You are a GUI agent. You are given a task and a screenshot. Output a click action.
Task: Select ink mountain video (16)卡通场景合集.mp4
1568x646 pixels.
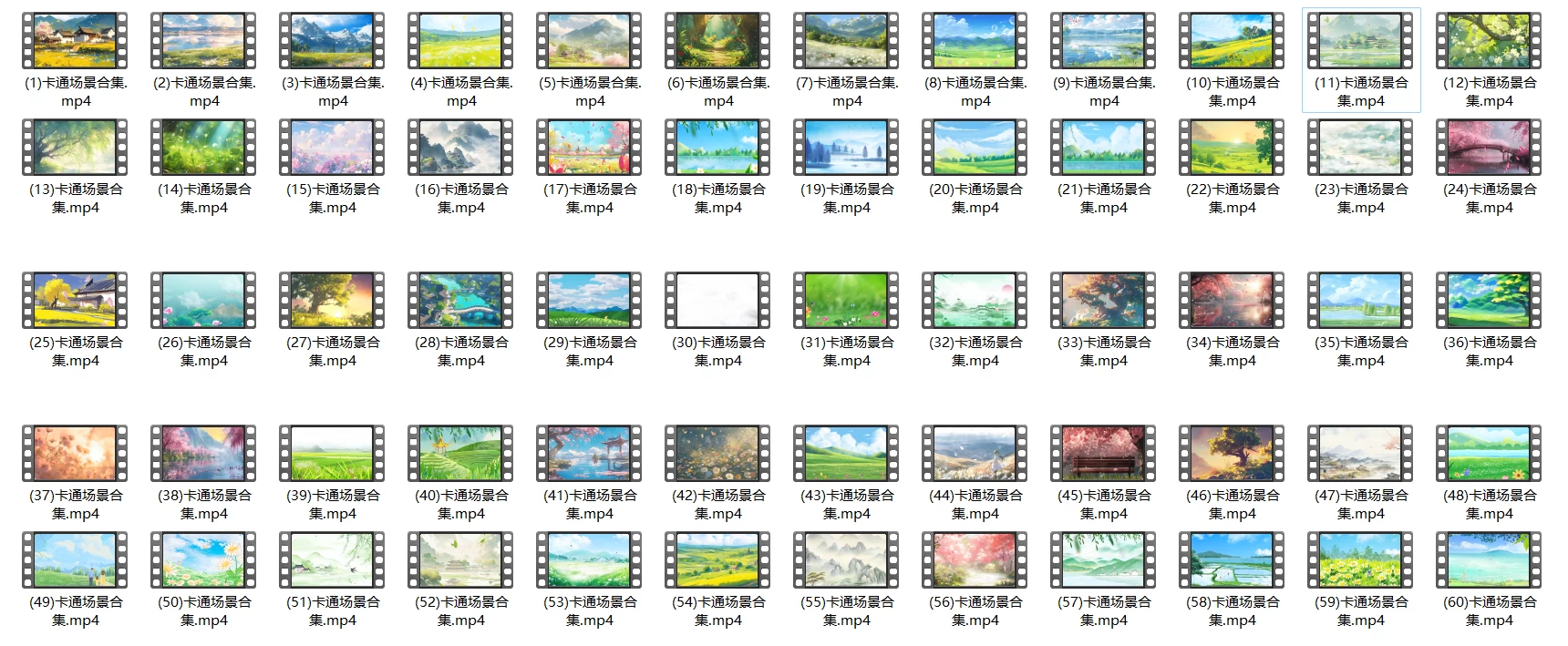[461, 147]
